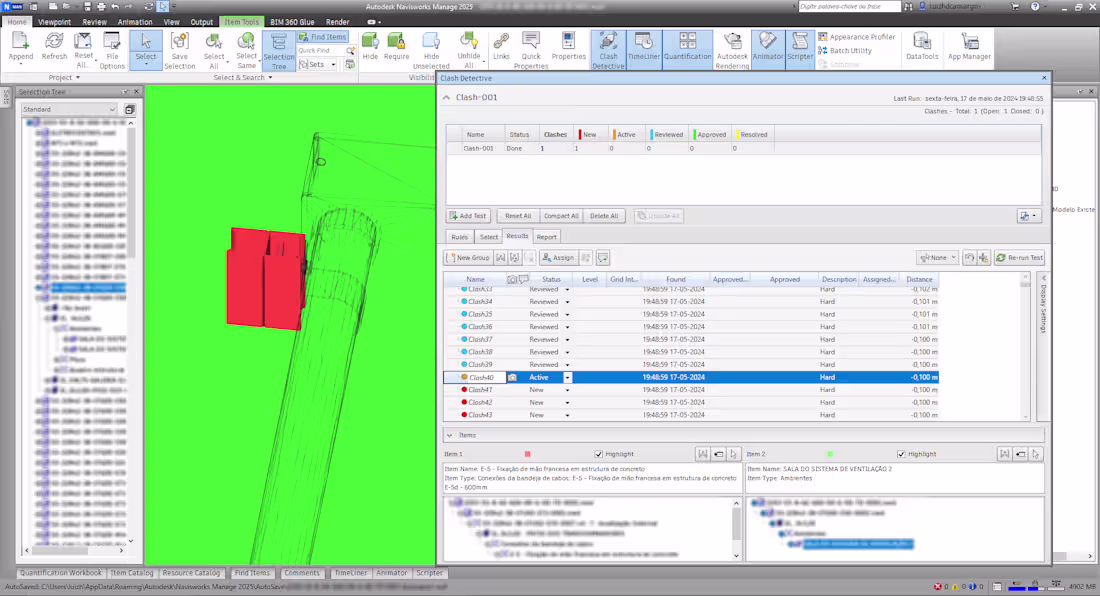Open the Viewpoint ribbon tab

tap(53, 21)
